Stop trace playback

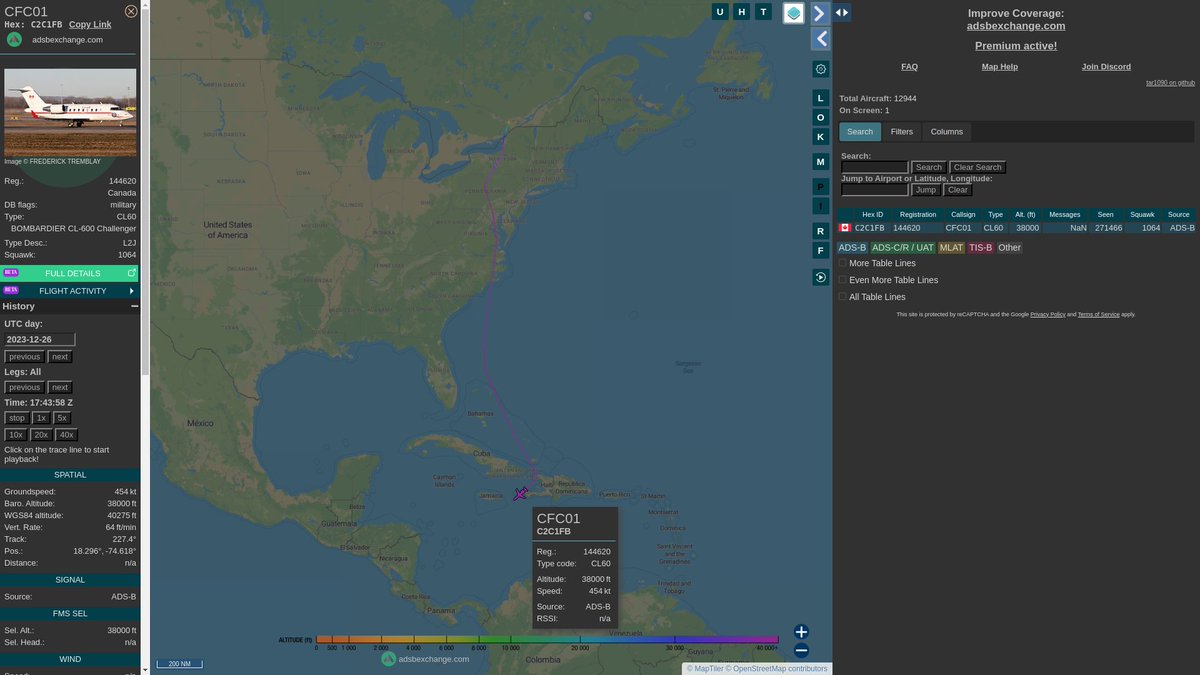[17, 418]
